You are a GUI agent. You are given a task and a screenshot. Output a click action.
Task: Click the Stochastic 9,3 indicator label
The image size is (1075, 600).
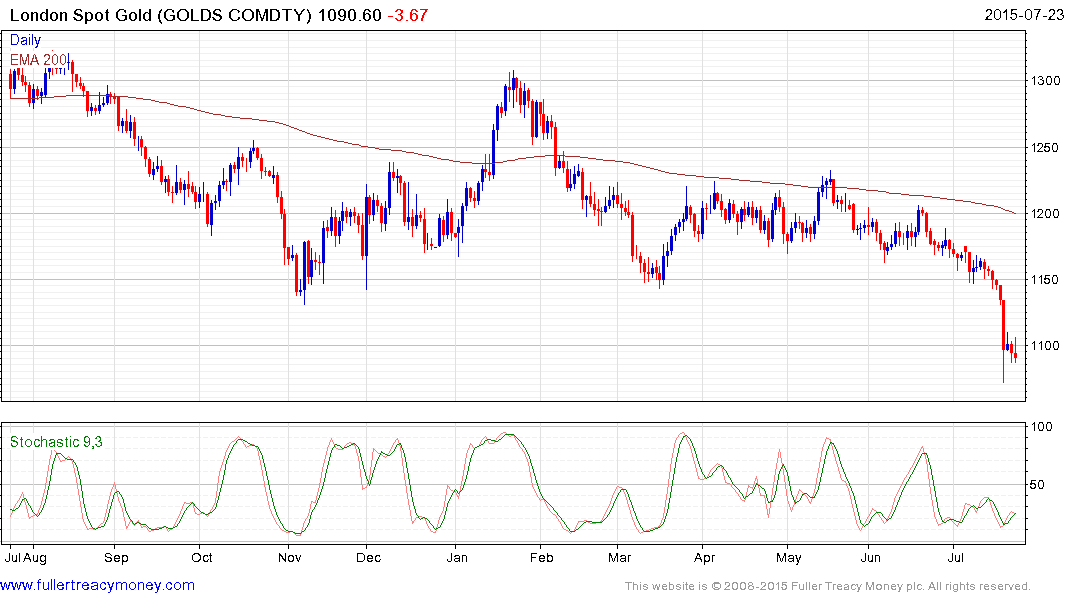(56, 442)
